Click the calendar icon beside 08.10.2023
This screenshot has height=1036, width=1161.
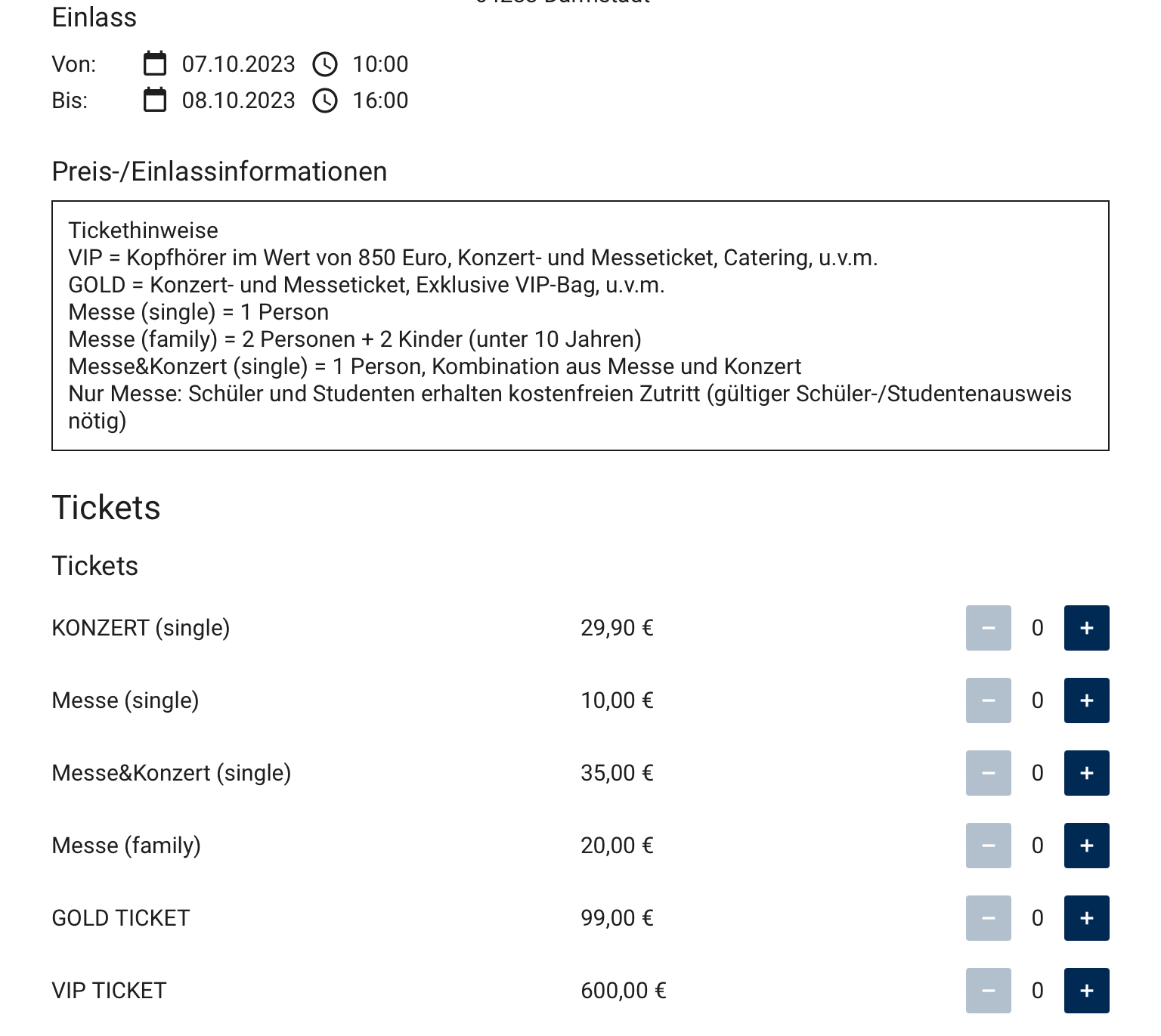[x=155, y=100]
